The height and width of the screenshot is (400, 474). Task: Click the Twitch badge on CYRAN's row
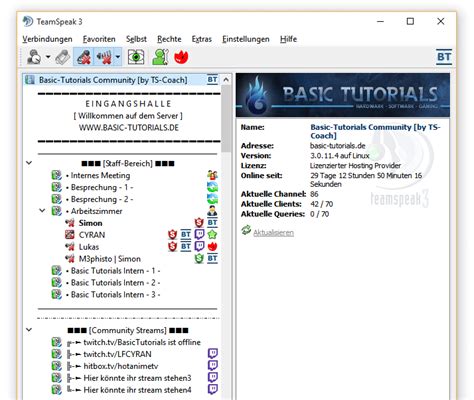pyautogui.click(x=199, y=235)
